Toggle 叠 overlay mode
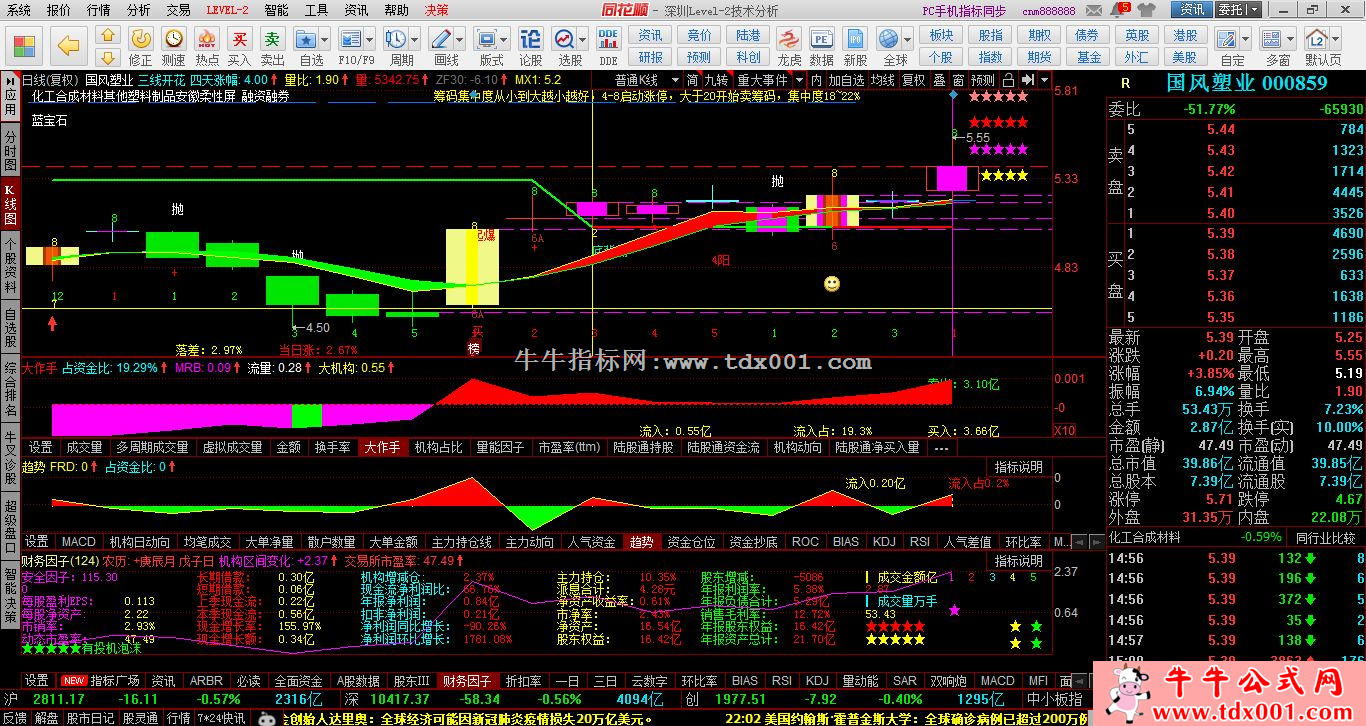The width and height of the screenshot is (1366, 726). 941,80
